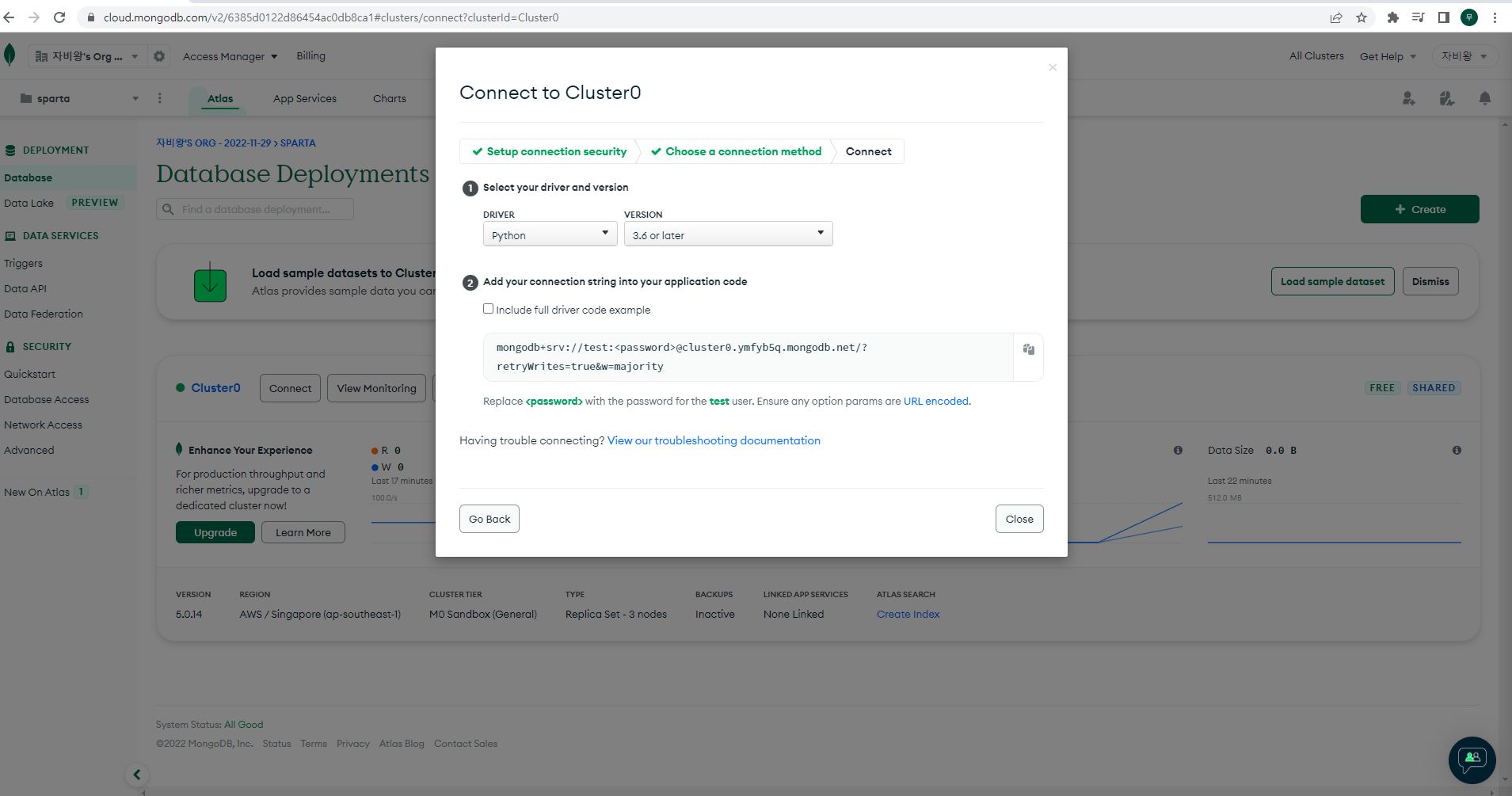Go to Setup connection security step
The image size is (1512, 796).
click(x=549, y=151)
